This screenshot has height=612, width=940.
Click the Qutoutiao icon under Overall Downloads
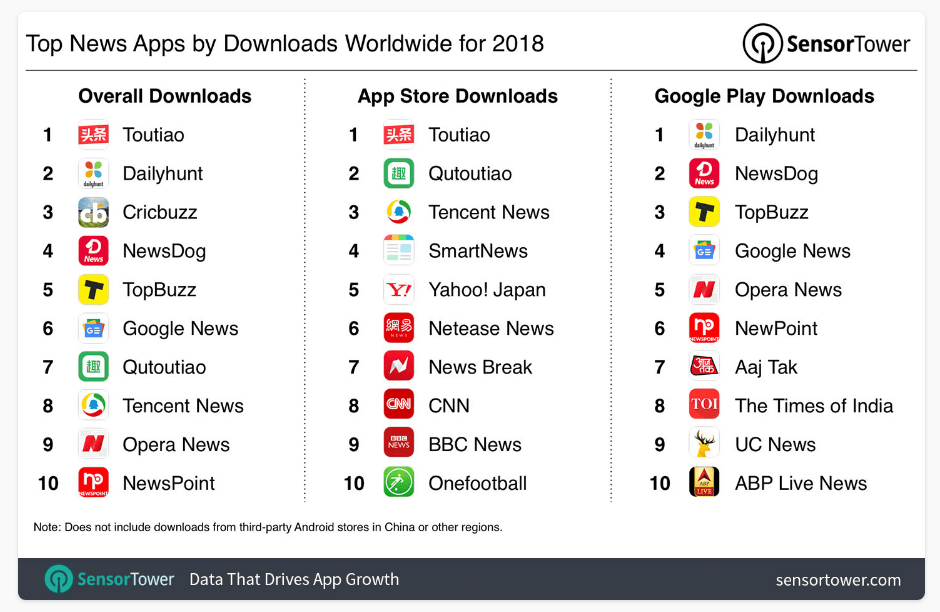point(94,367)
